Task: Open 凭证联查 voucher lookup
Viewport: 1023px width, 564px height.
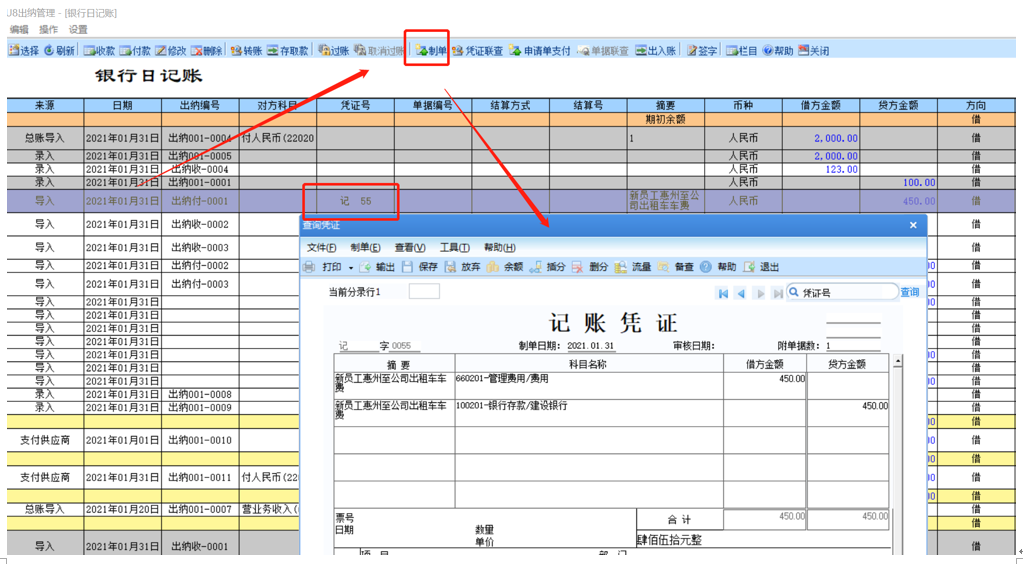Action: (x=477, y=50)
